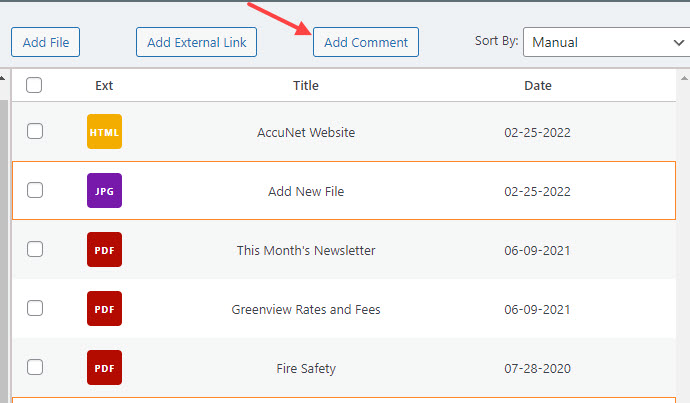Screen dimensions: 690x403
Task: Click the Title column header
Action: [306, 85]
